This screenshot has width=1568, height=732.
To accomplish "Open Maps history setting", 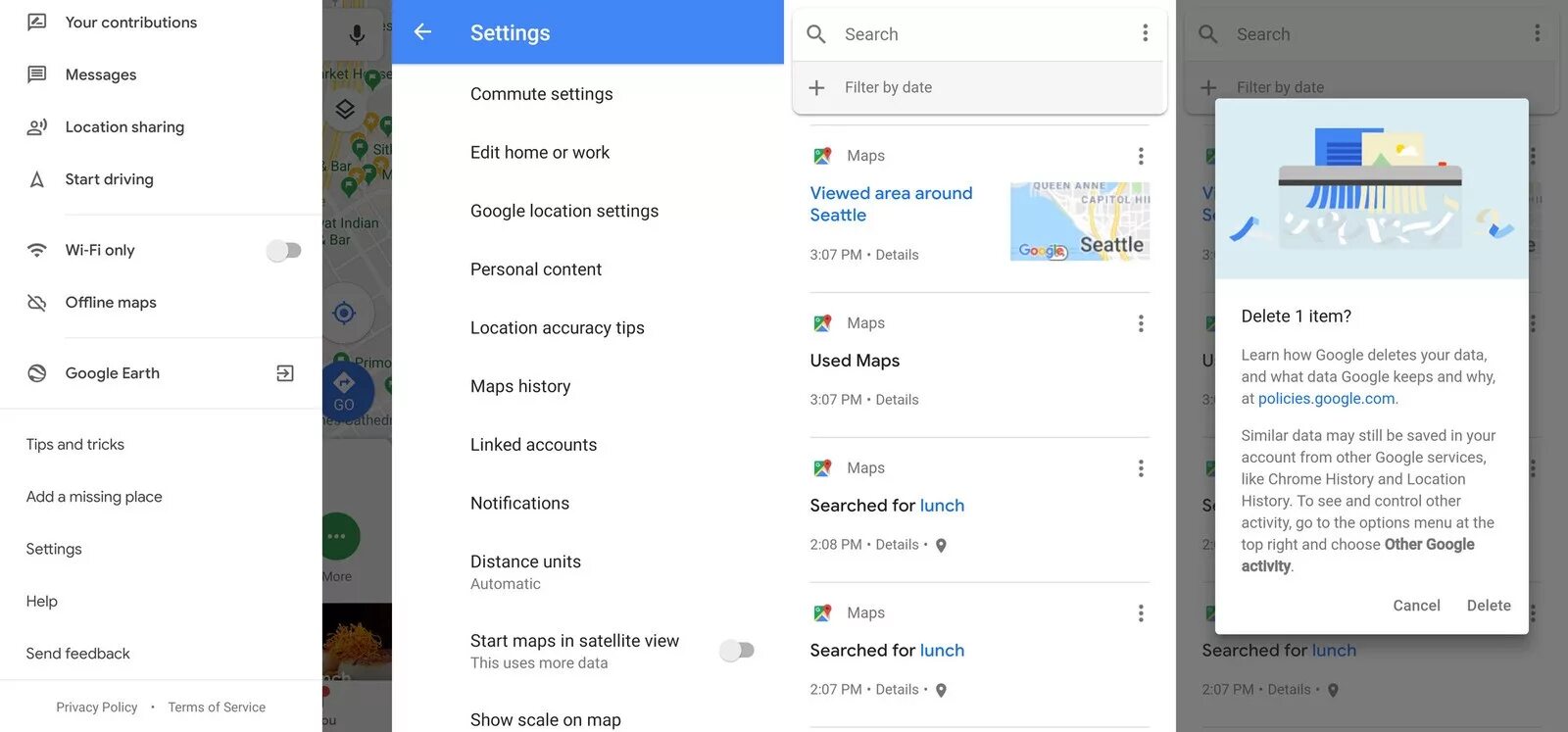I will [x=520, y=386].
